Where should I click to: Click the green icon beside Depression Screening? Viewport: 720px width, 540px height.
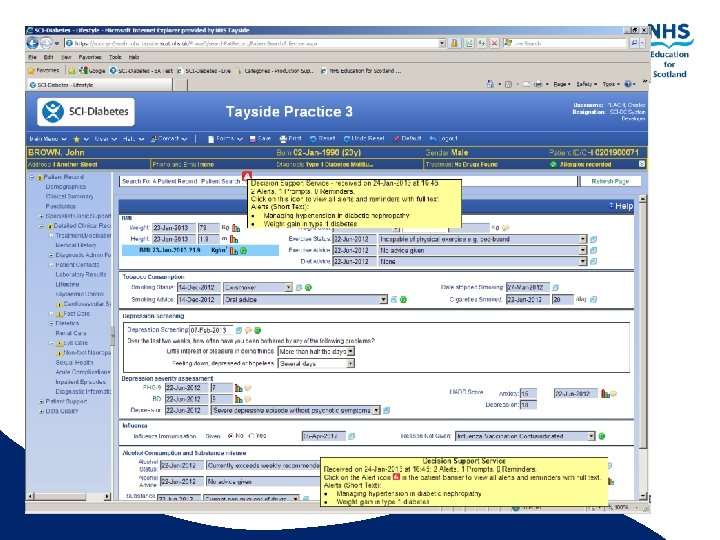coord(258,330)
